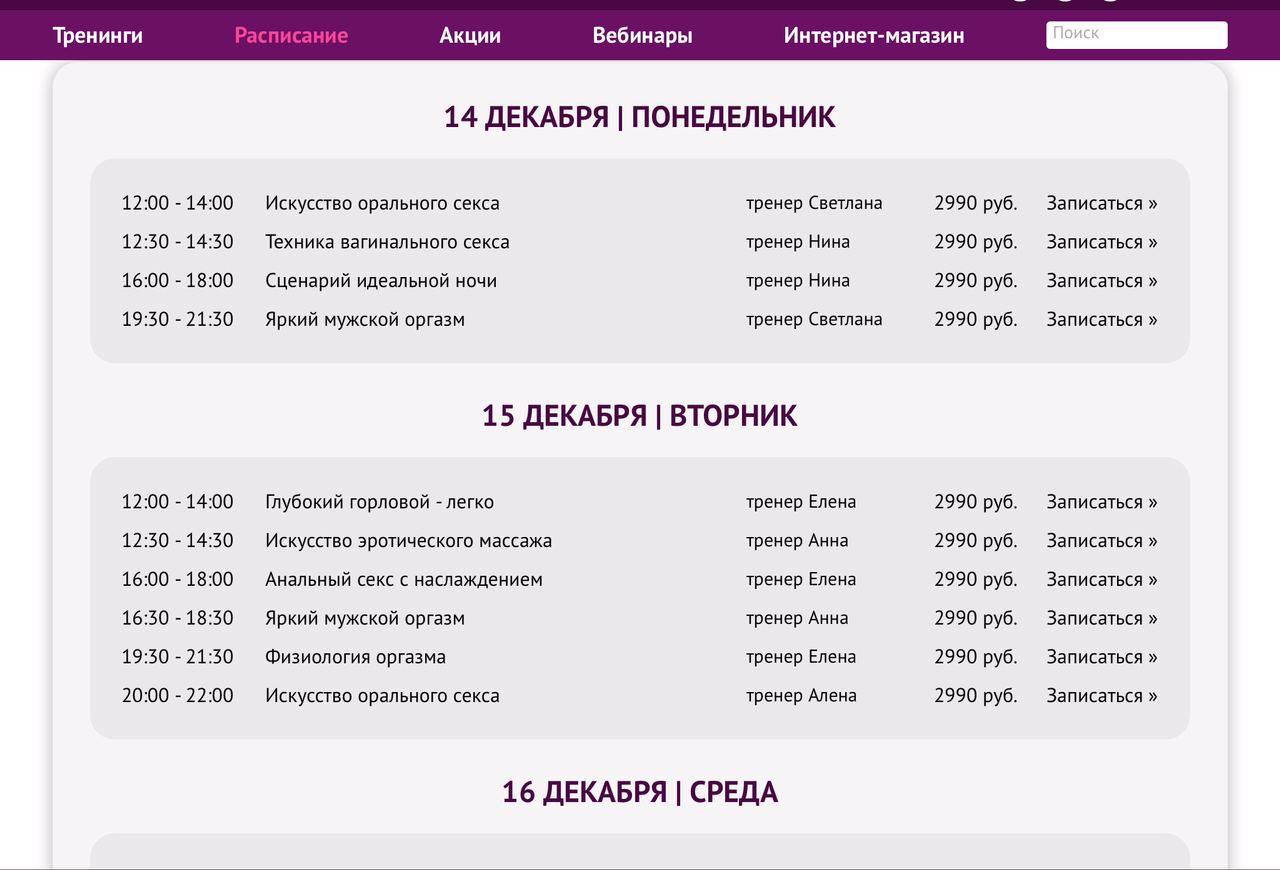Image resolution: width=1280 pixels, height=870 pixels.
Task: Select the 14 ДЕКАБРЯ | ПОНЕДЕЛЬНИК heading
Action: pos(640,117)
